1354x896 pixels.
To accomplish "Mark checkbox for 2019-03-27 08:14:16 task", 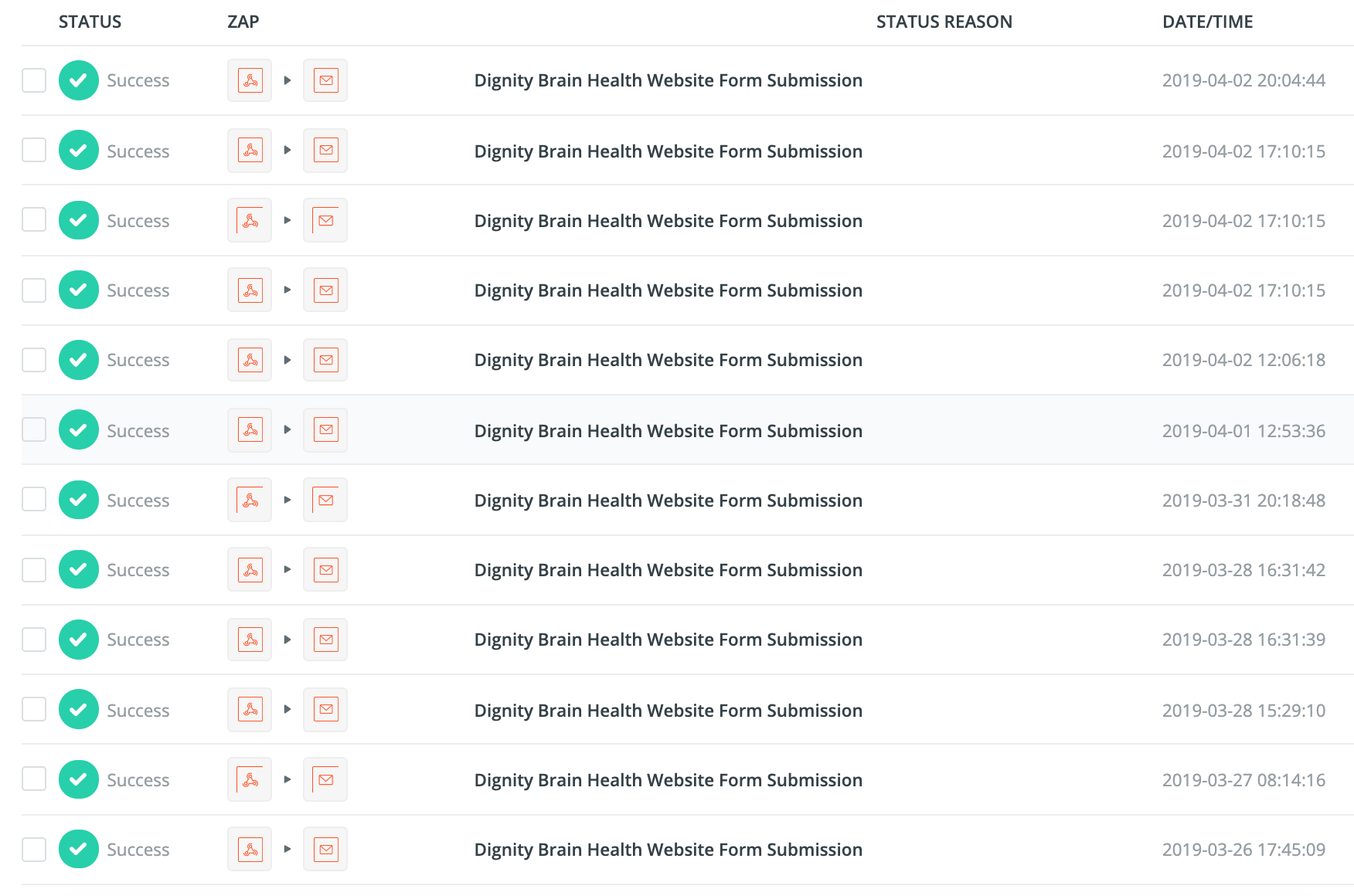I will (x=34, y=779).
